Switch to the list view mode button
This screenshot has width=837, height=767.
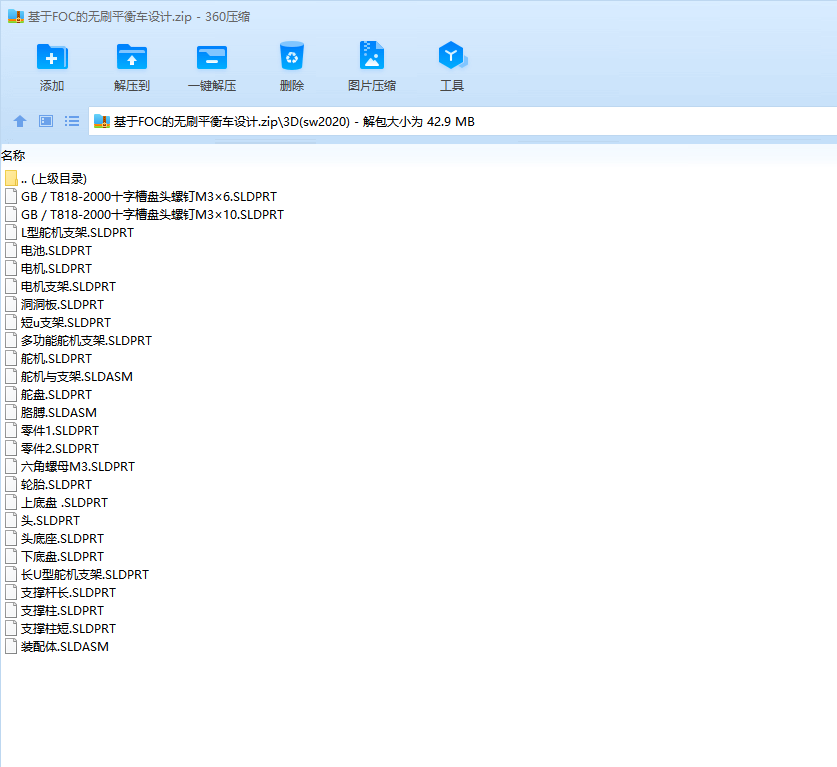(72, 121)
